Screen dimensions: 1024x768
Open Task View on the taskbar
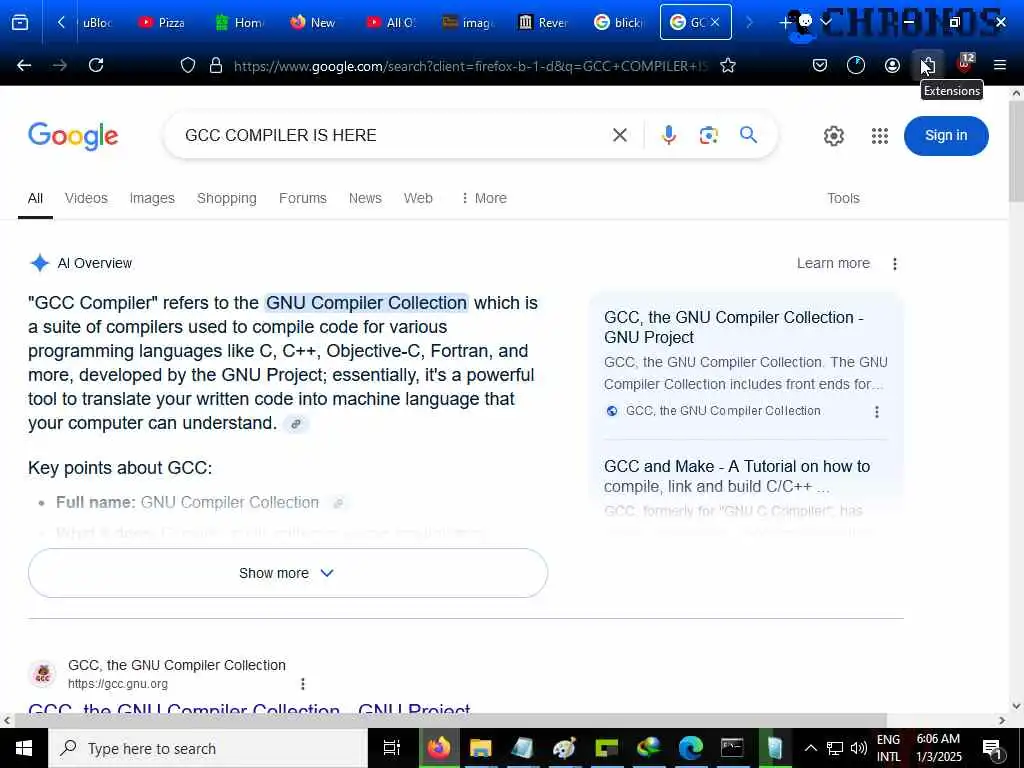click(391, 748)
